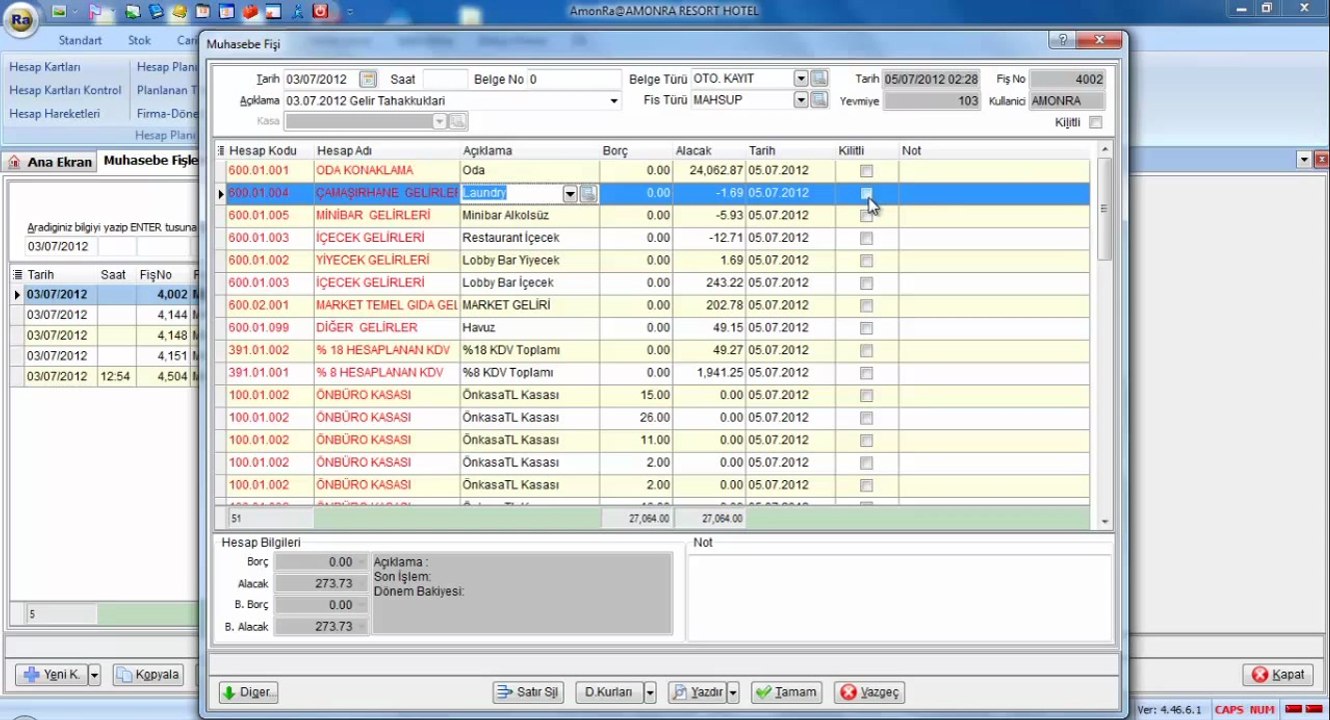The image size is (1330, 720).
Task: Click the Diğer button
Action: click(x=248, y=692)
